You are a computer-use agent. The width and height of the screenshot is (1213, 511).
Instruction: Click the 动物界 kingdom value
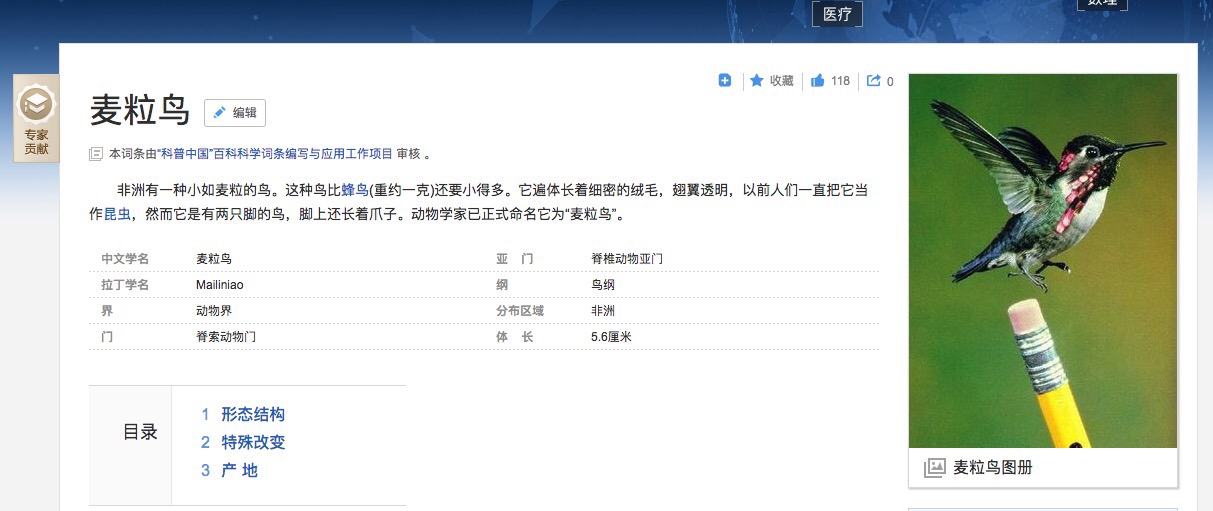tap(214, 311)
